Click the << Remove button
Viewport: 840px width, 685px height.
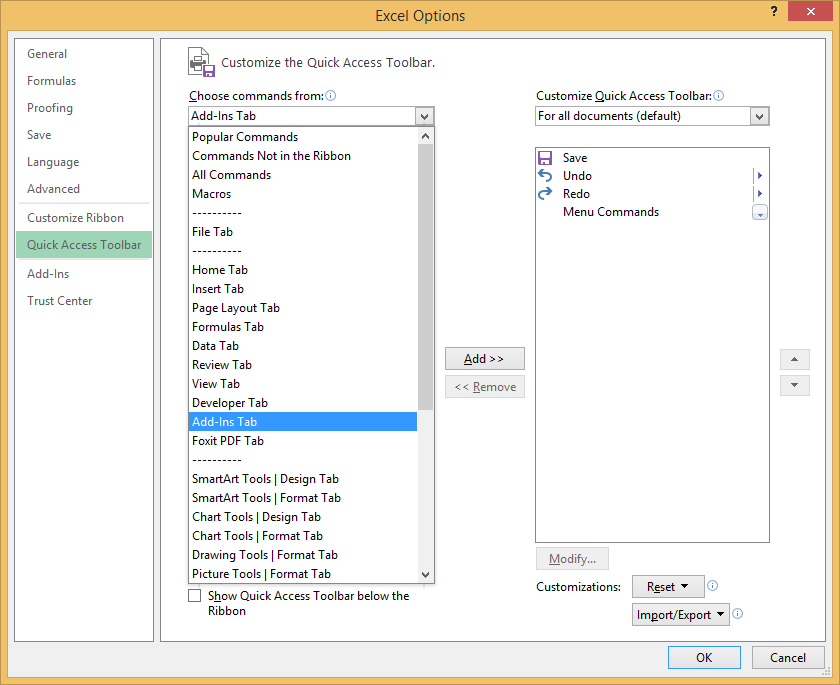[485, 387]
